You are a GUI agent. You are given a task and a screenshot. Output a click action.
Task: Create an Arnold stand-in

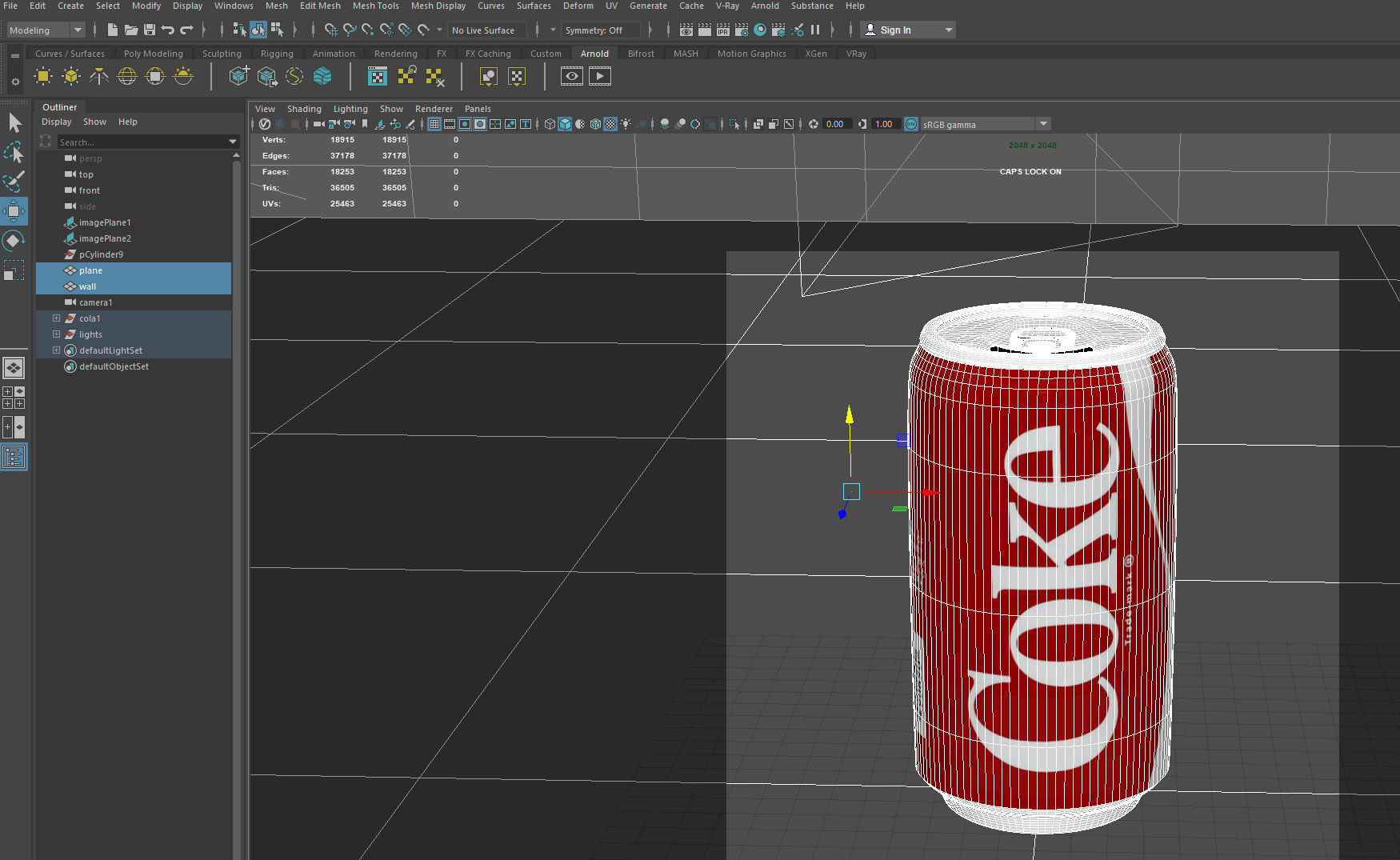tap(239, 77)
